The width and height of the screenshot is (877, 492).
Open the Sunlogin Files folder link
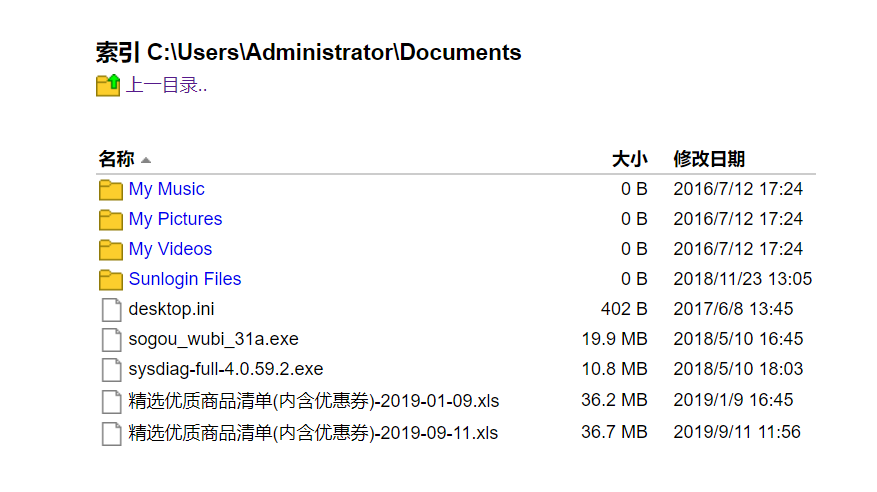185,279
